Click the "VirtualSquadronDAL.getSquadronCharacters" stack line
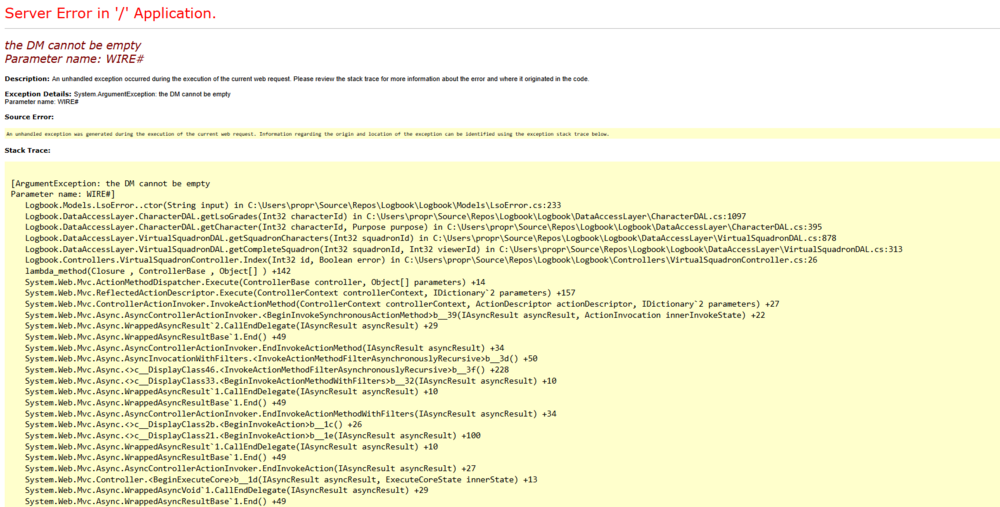The width and height of the screenshot is (1000, 507). pos(430,239)
